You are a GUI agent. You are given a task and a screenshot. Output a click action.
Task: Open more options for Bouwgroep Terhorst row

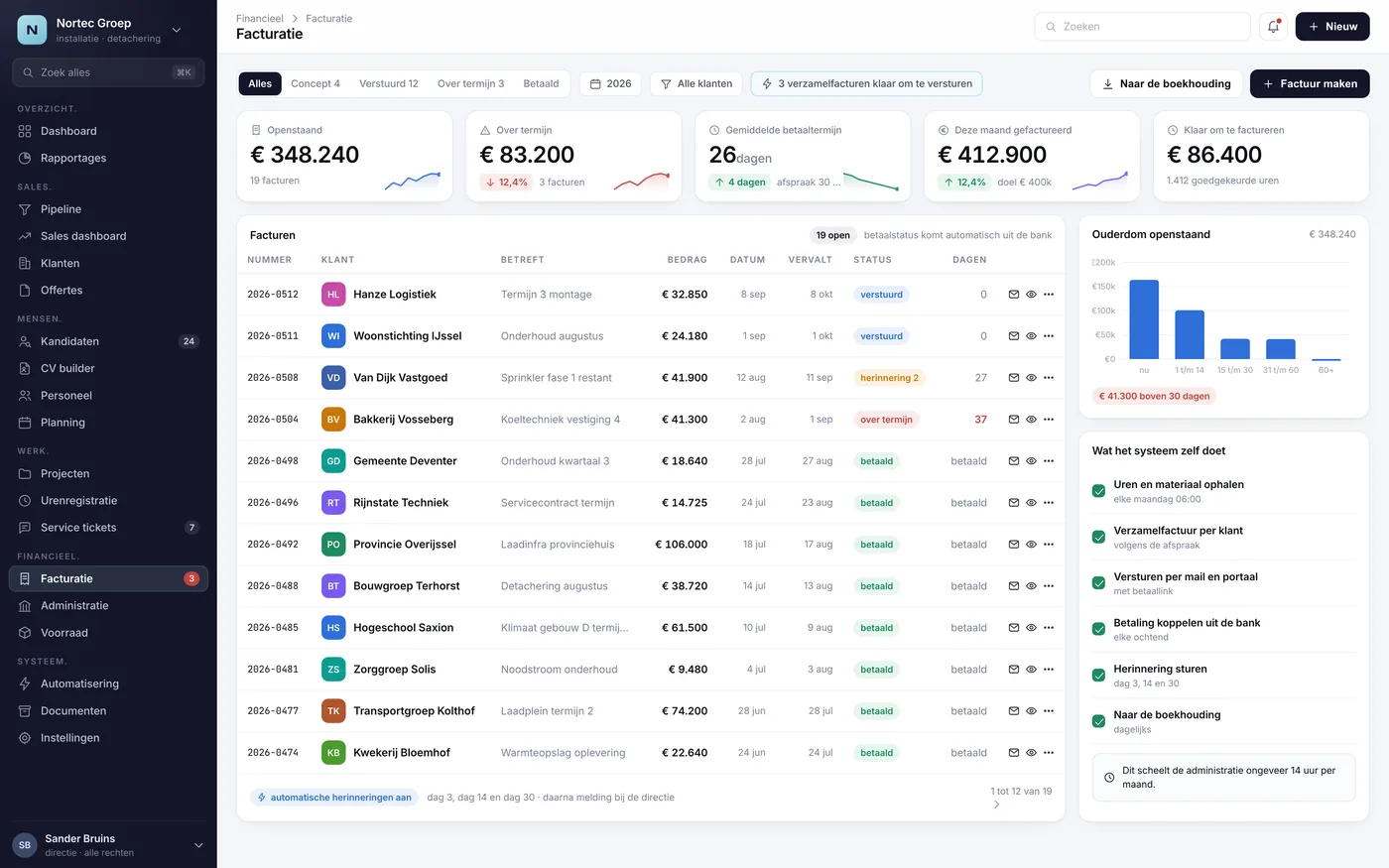tap(1049, 586)
